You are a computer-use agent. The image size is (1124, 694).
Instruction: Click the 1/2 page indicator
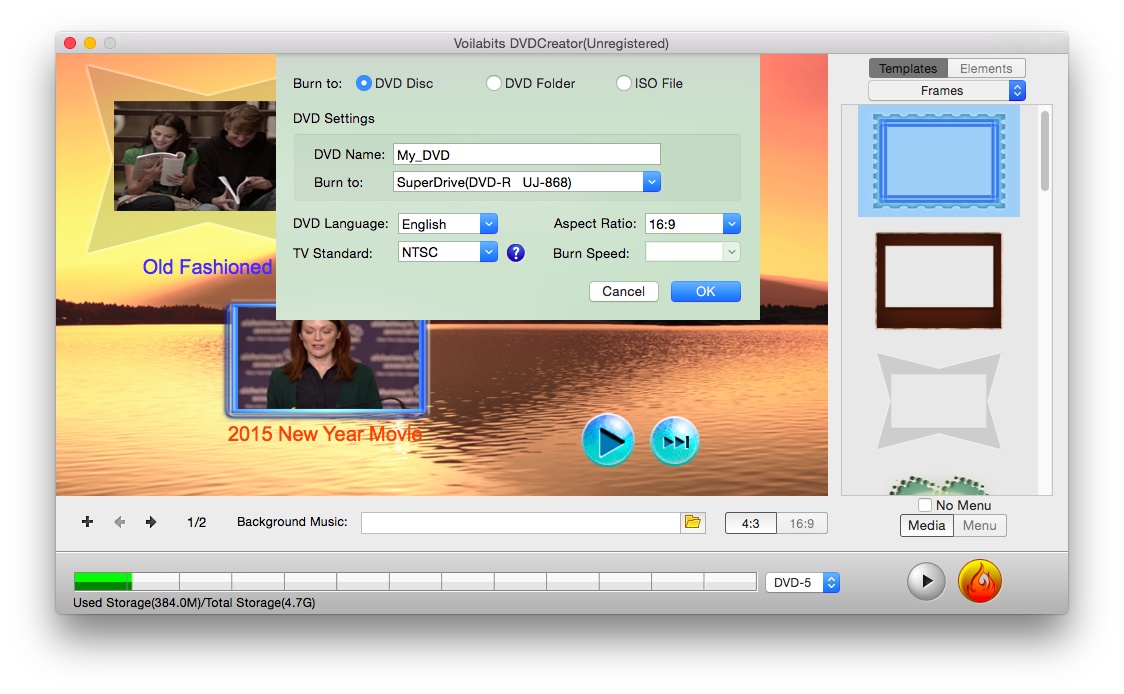[196, 523]
